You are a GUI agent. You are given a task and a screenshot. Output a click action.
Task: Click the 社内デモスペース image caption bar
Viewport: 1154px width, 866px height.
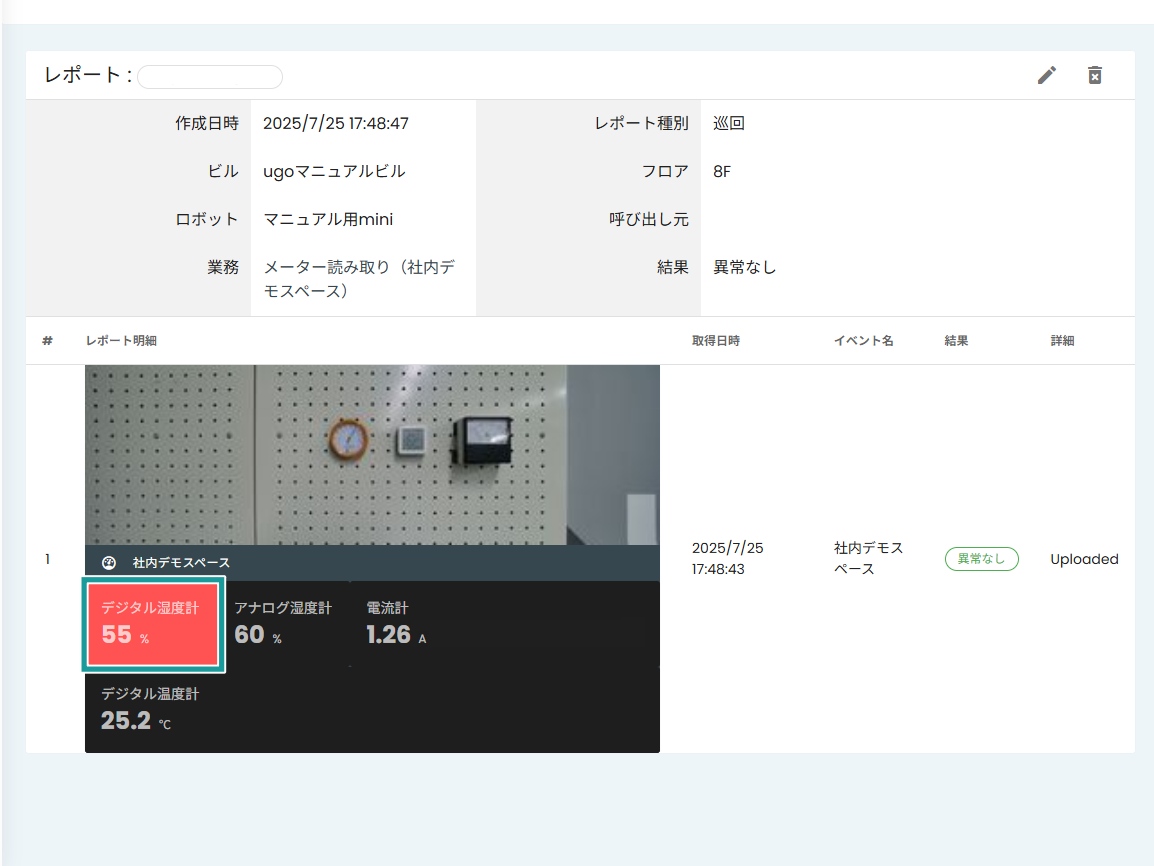372,563
